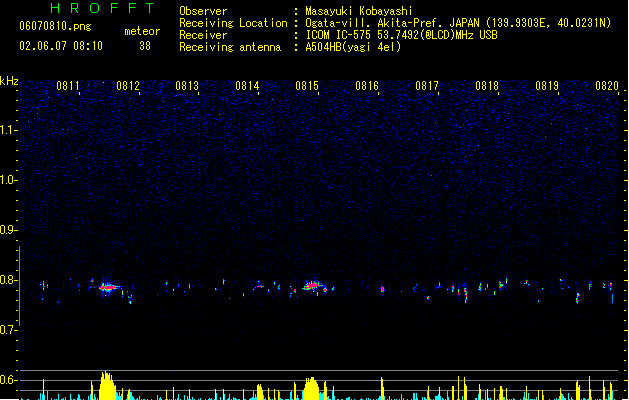The width and height of the screenshot is (629, 400).
Task: Click the Receiving antenna label
Action: click(x=230, y=47)
